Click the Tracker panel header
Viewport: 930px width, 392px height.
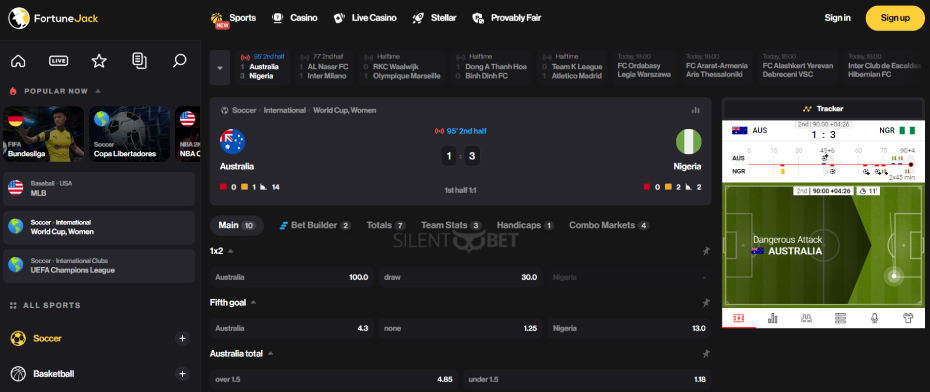pyautogui.click(x=823, y=109)
